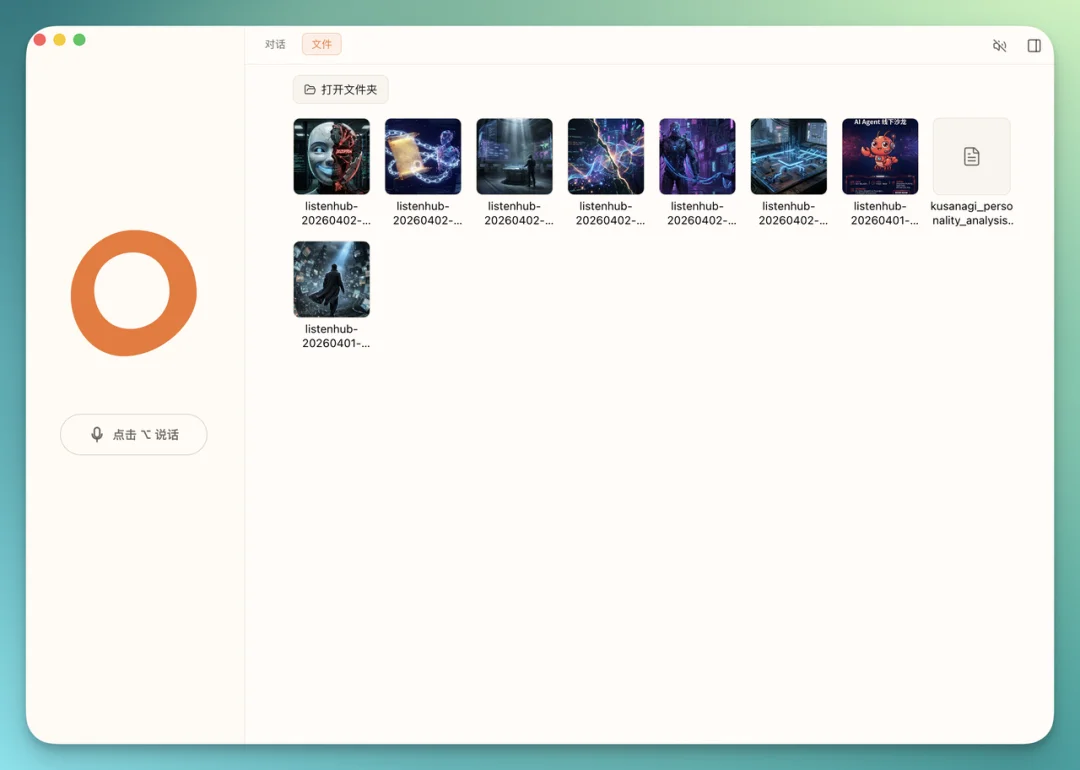Image resolution: width=1080 pixels, height=770 pixels.
Task: Open the glowing blue circuit table thumbnail
Action: (789, 156)
